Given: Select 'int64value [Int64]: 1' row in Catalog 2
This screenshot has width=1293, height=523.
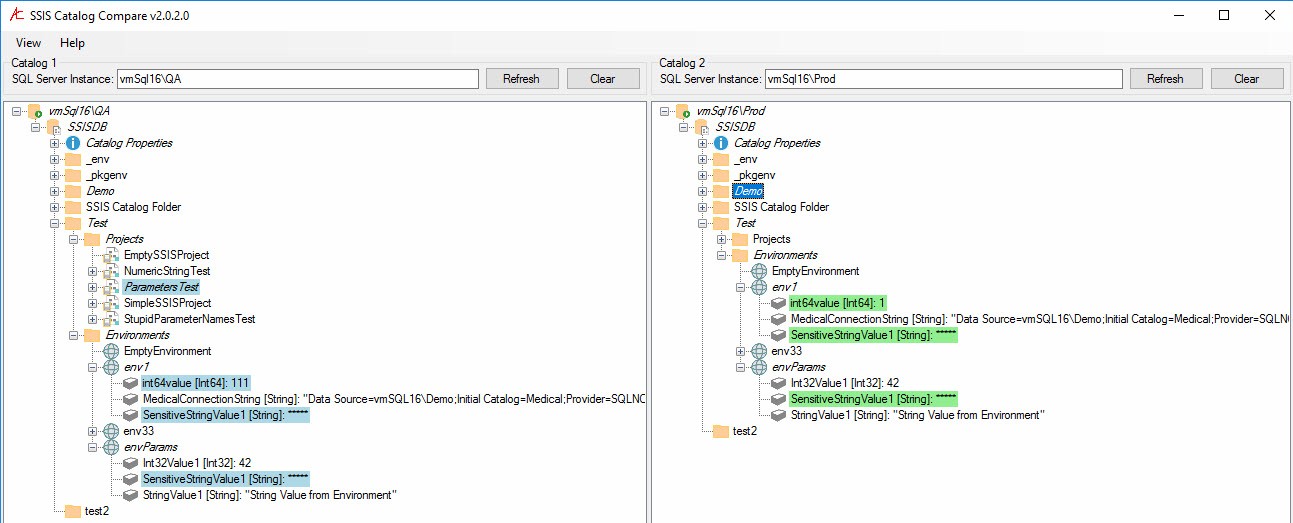Looking at the screenshot, I should [838, 303].
